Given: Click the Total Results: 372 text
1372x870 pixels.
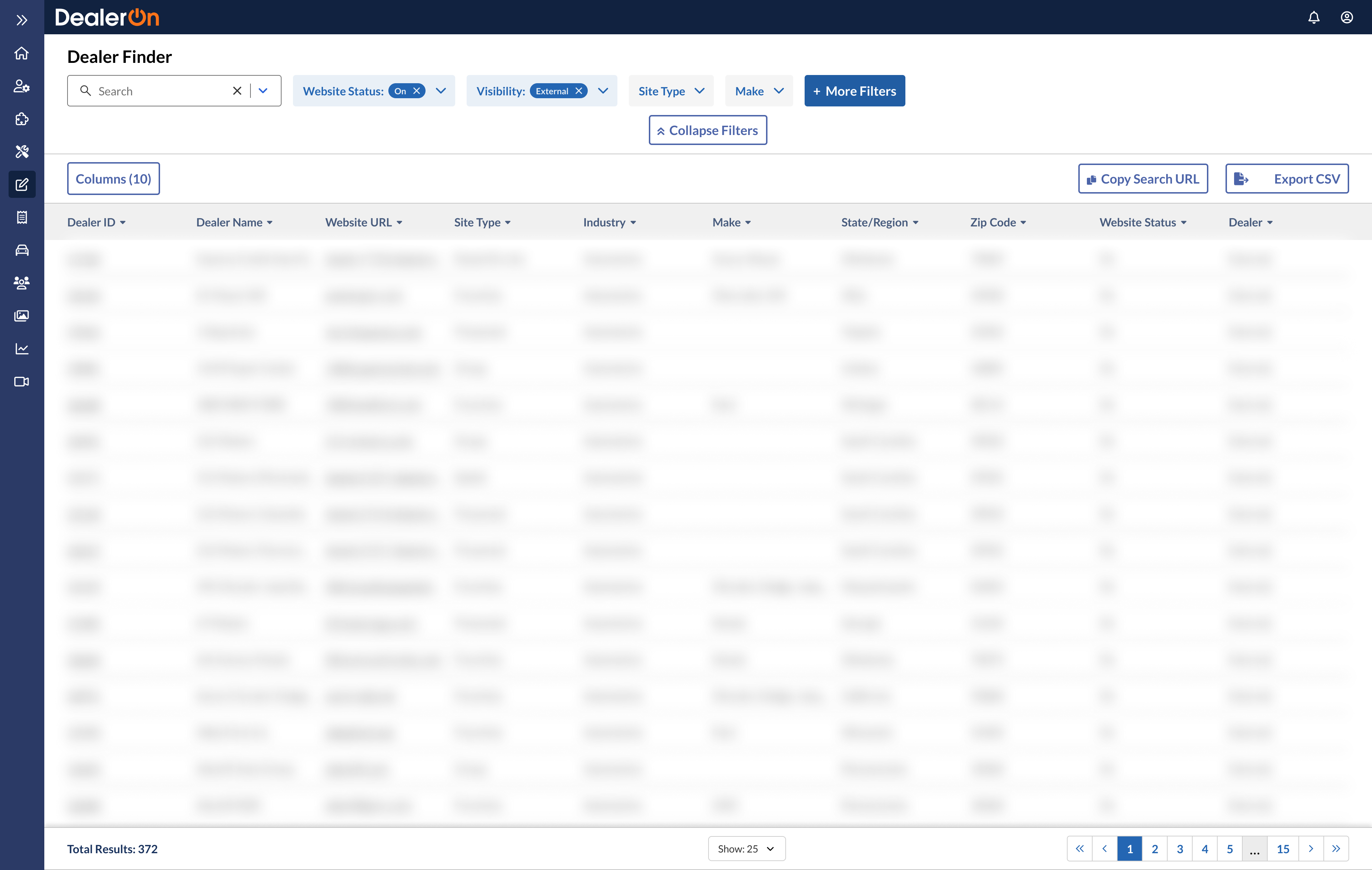Looking at the screenshot, I should [112, 848].
